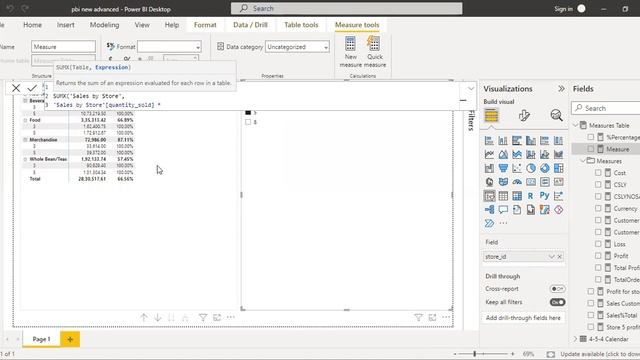The width and height of the screenshot is (640, 360).
Task: Check the Cost field checkbox
Action: (x=598, y=173)
